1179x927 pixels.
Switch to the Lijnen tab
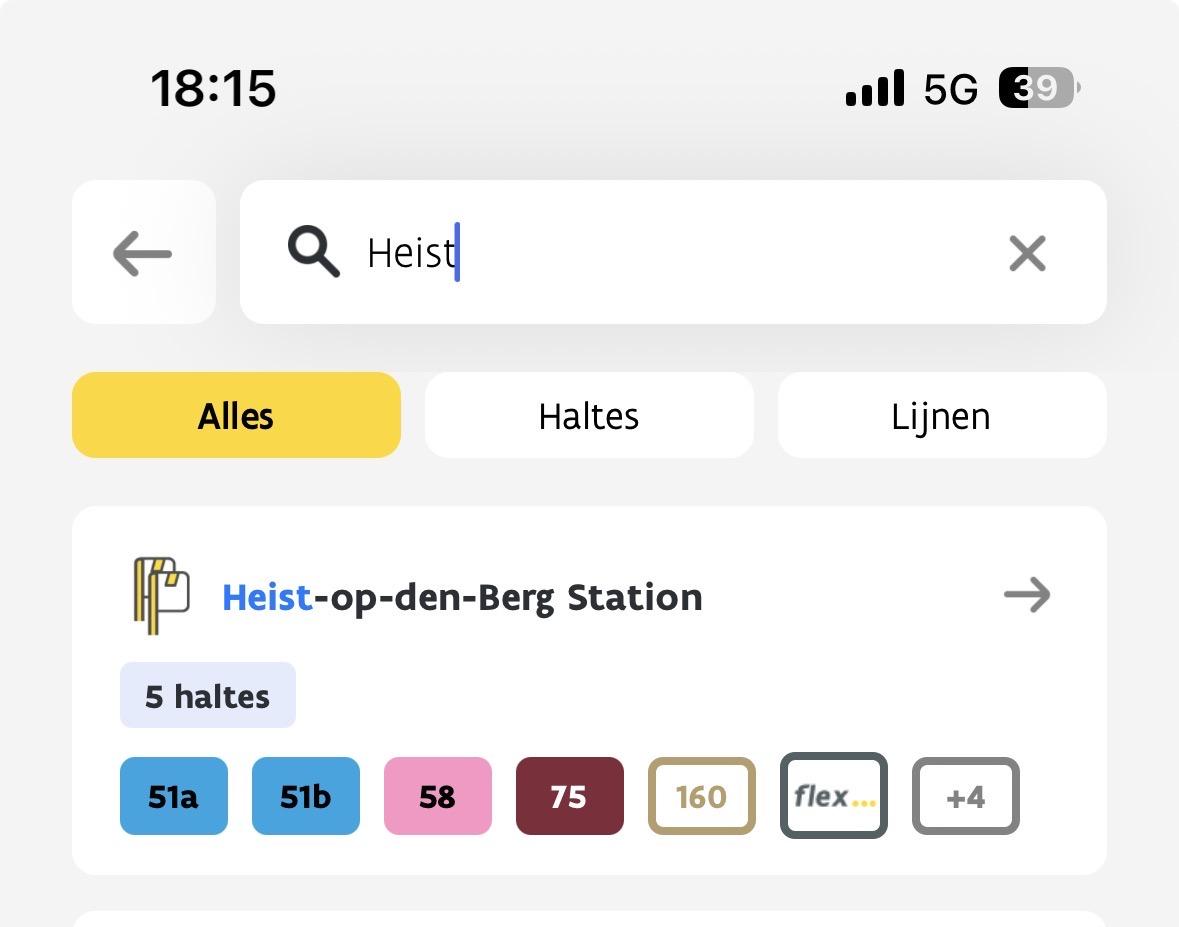[941, 415]
